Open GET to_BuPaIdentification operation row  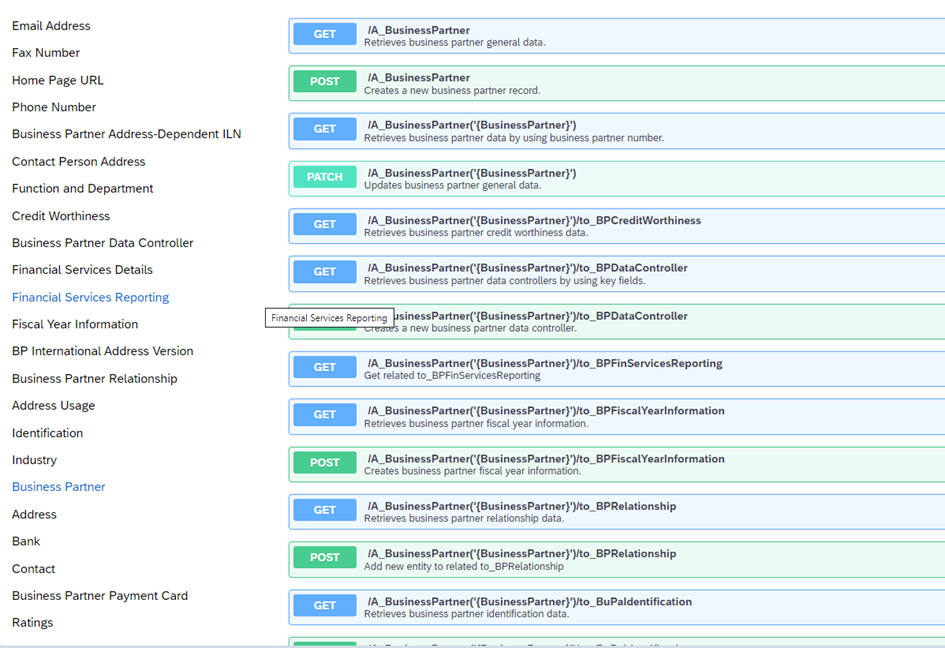pyautogui.click(x=616, y=607)
